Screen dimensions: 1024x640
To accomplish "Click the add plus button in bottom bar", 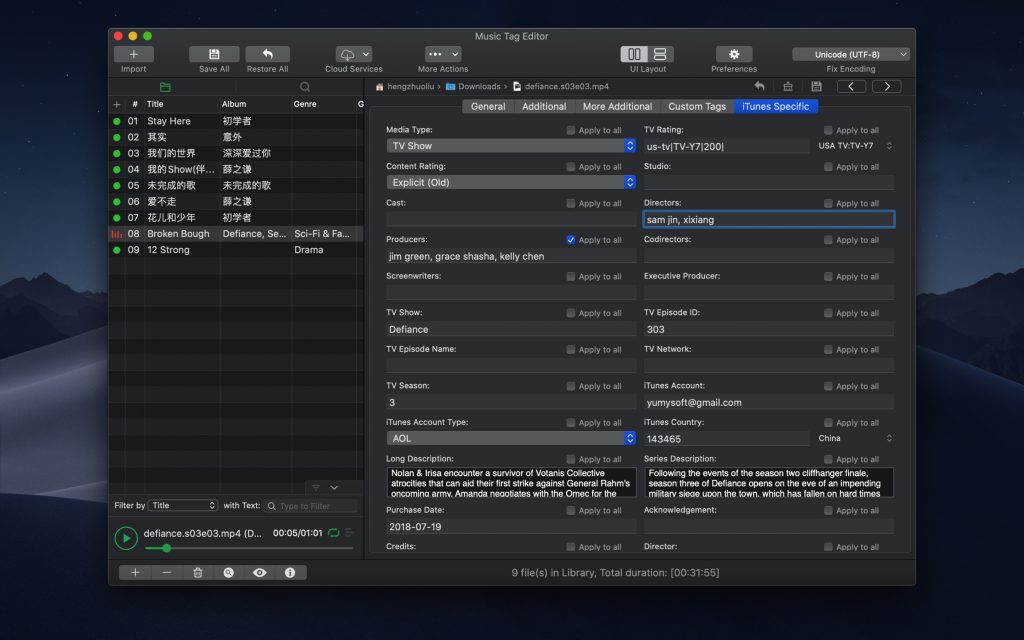I will [x=135, y=573].
